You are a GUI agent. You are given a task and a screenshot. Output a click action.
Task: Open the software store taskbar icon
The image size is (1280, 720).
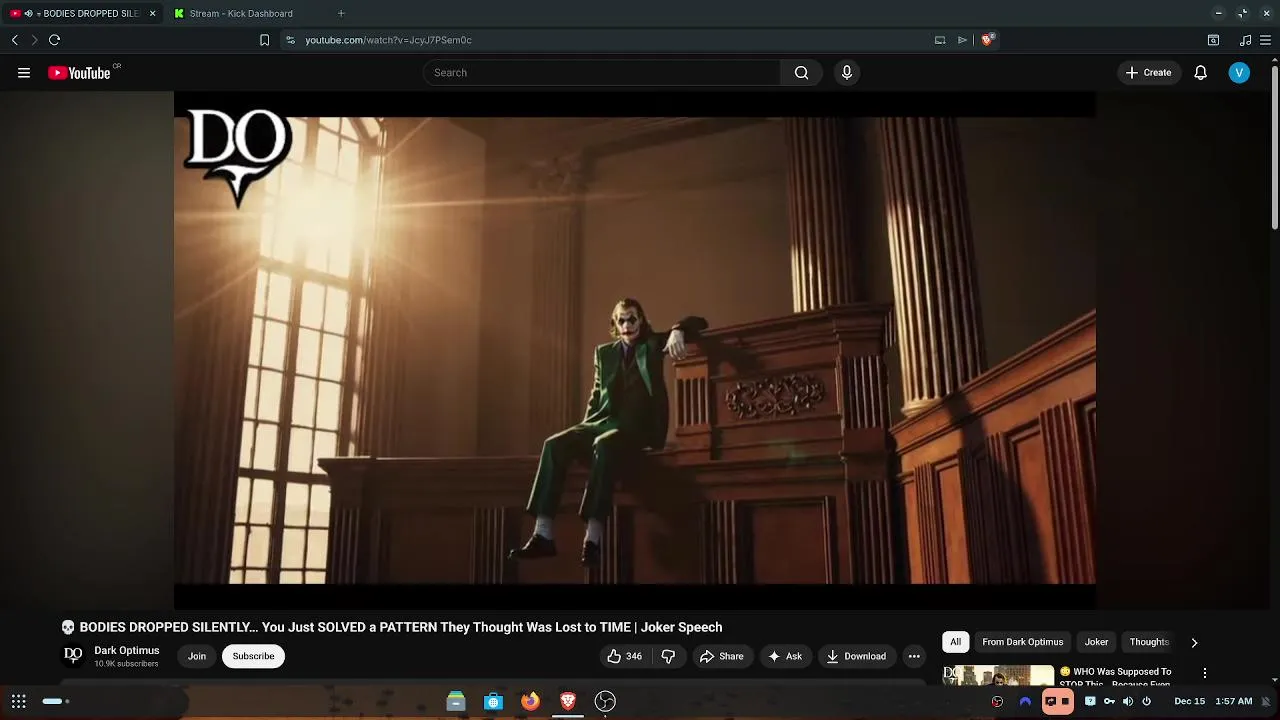(x=493, y=701)
